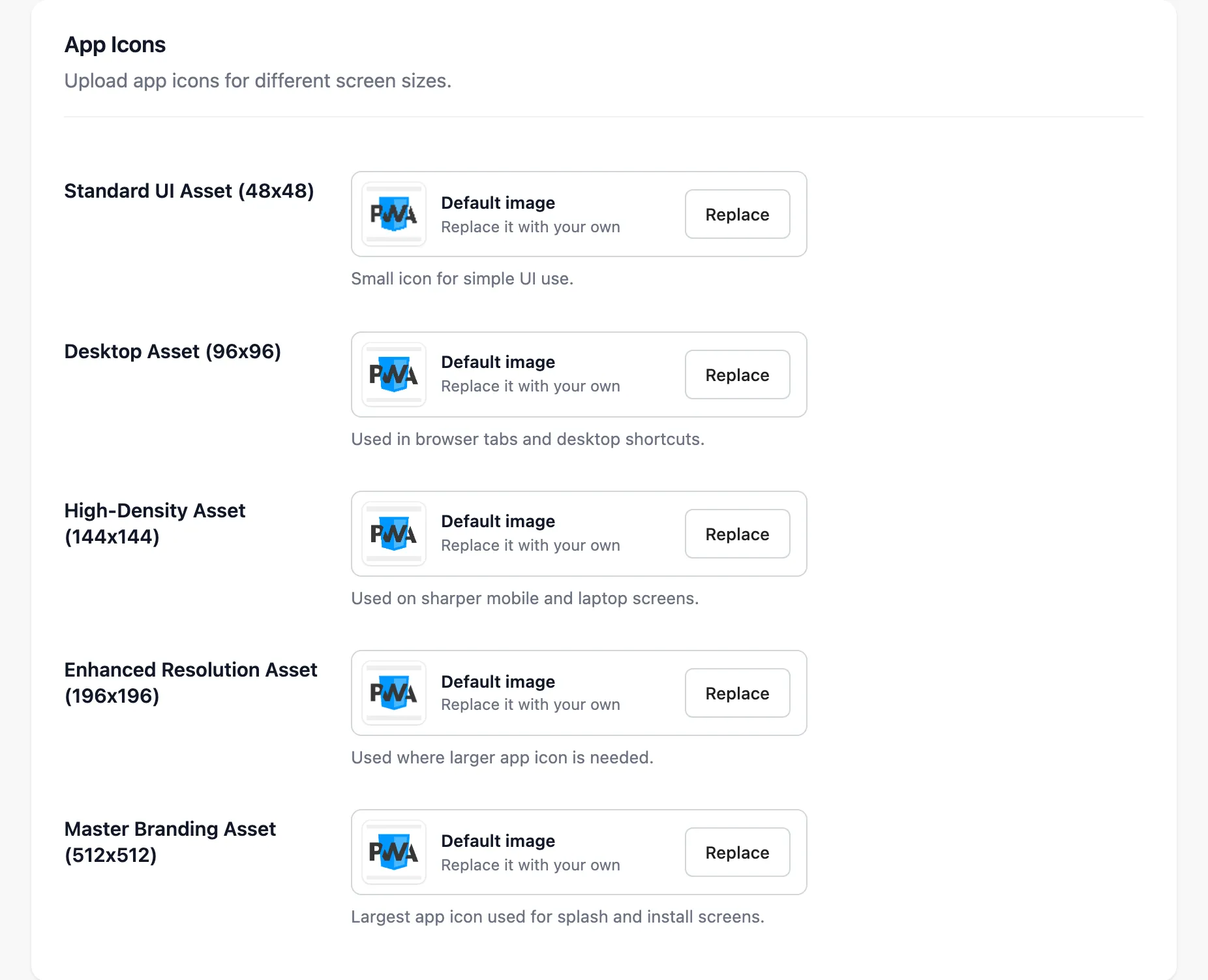This screenshot has width=1208, height=980.
Task: Click 'Default image' in High-Density Asset card
Action: [498, 521]
